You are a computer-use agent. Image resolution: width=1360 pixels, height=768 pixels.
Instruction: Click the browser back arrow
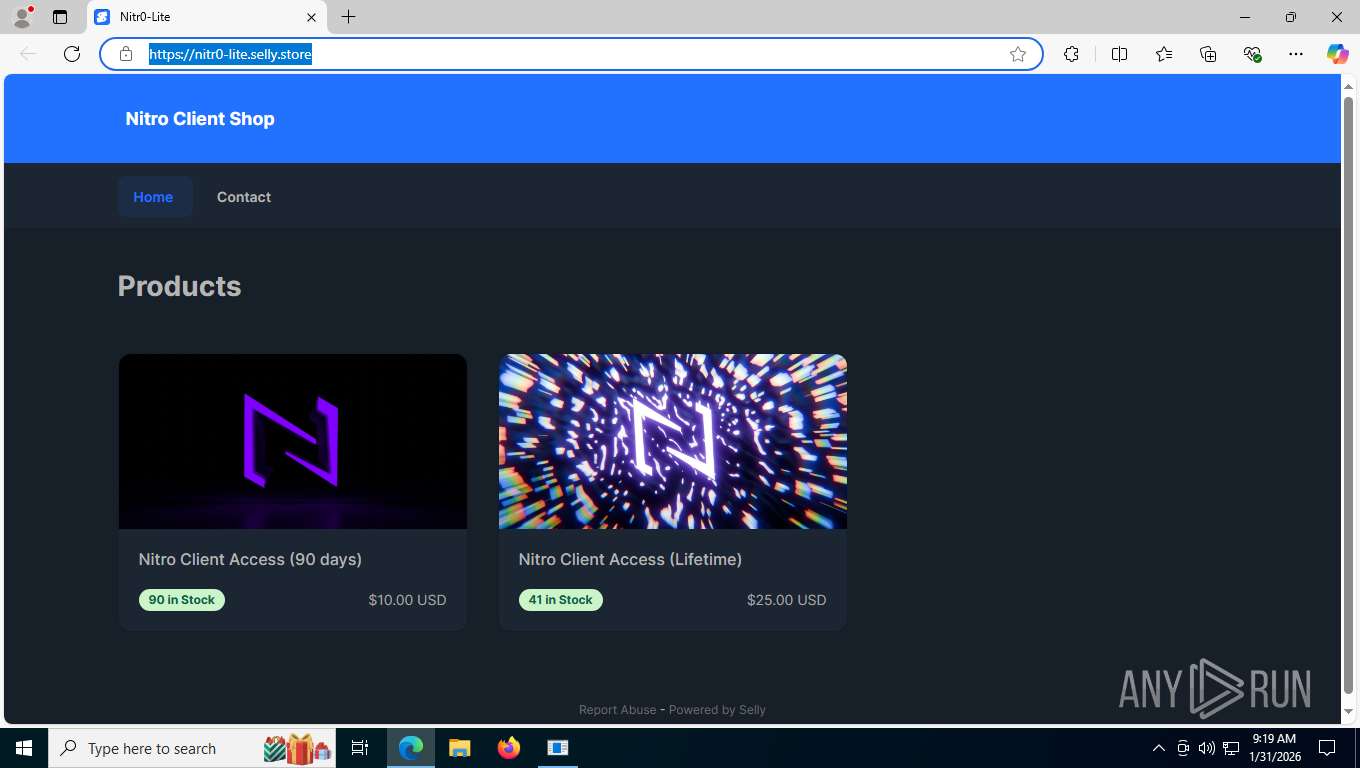coord(28,54)
